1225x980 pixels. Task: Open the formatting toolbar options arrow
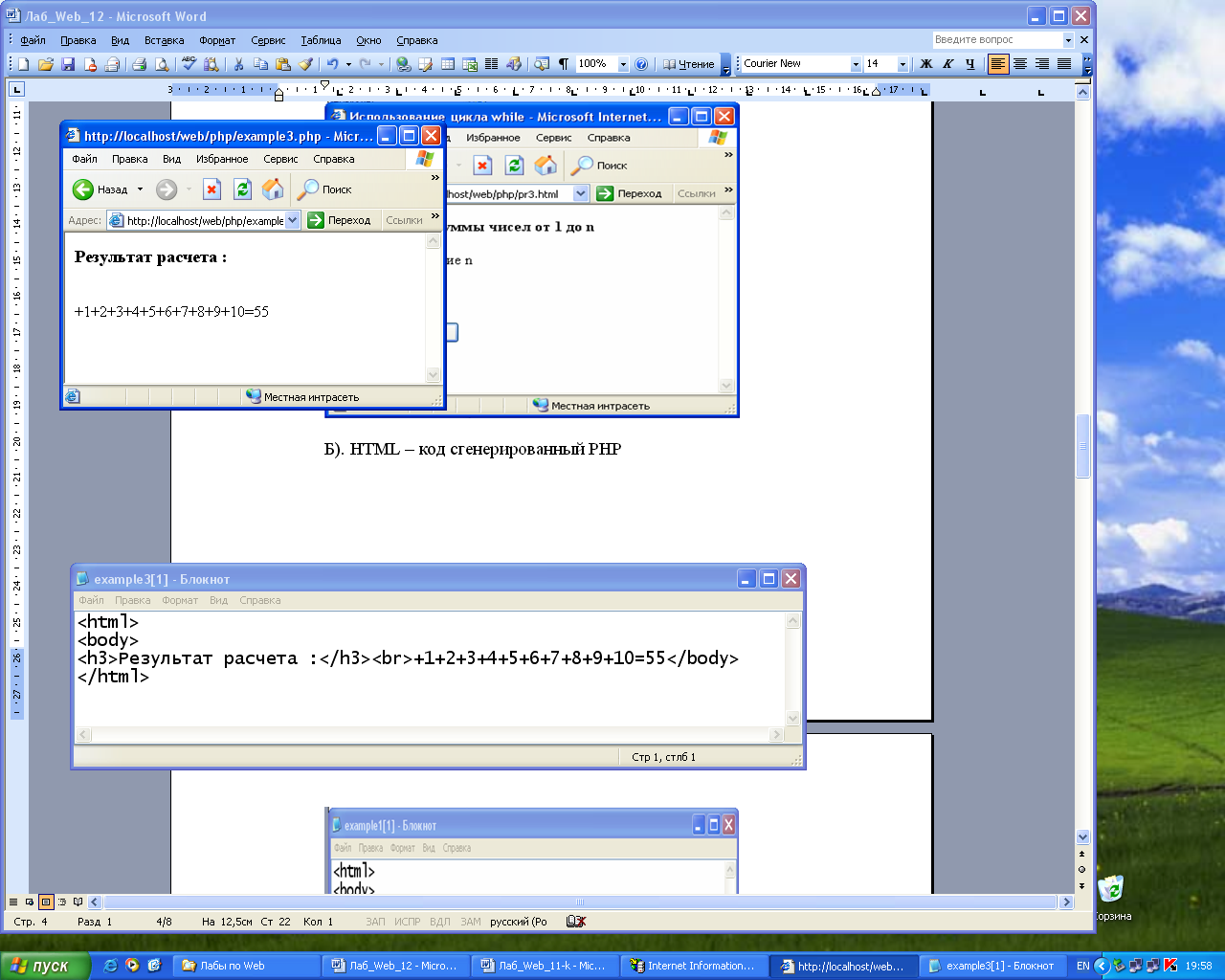[x=1087, y=64]
